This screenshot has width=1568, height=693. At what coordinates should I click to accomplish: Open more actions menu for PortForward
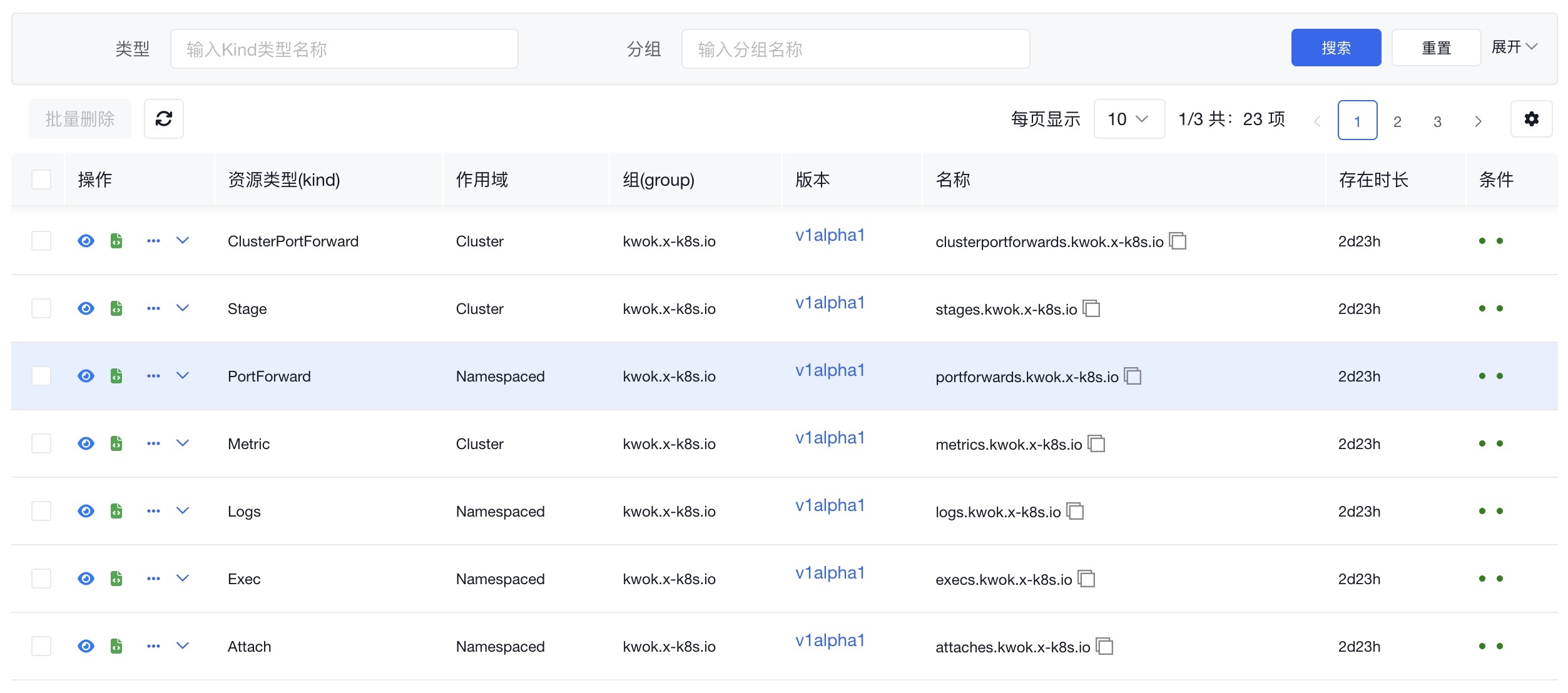[153, 376]
